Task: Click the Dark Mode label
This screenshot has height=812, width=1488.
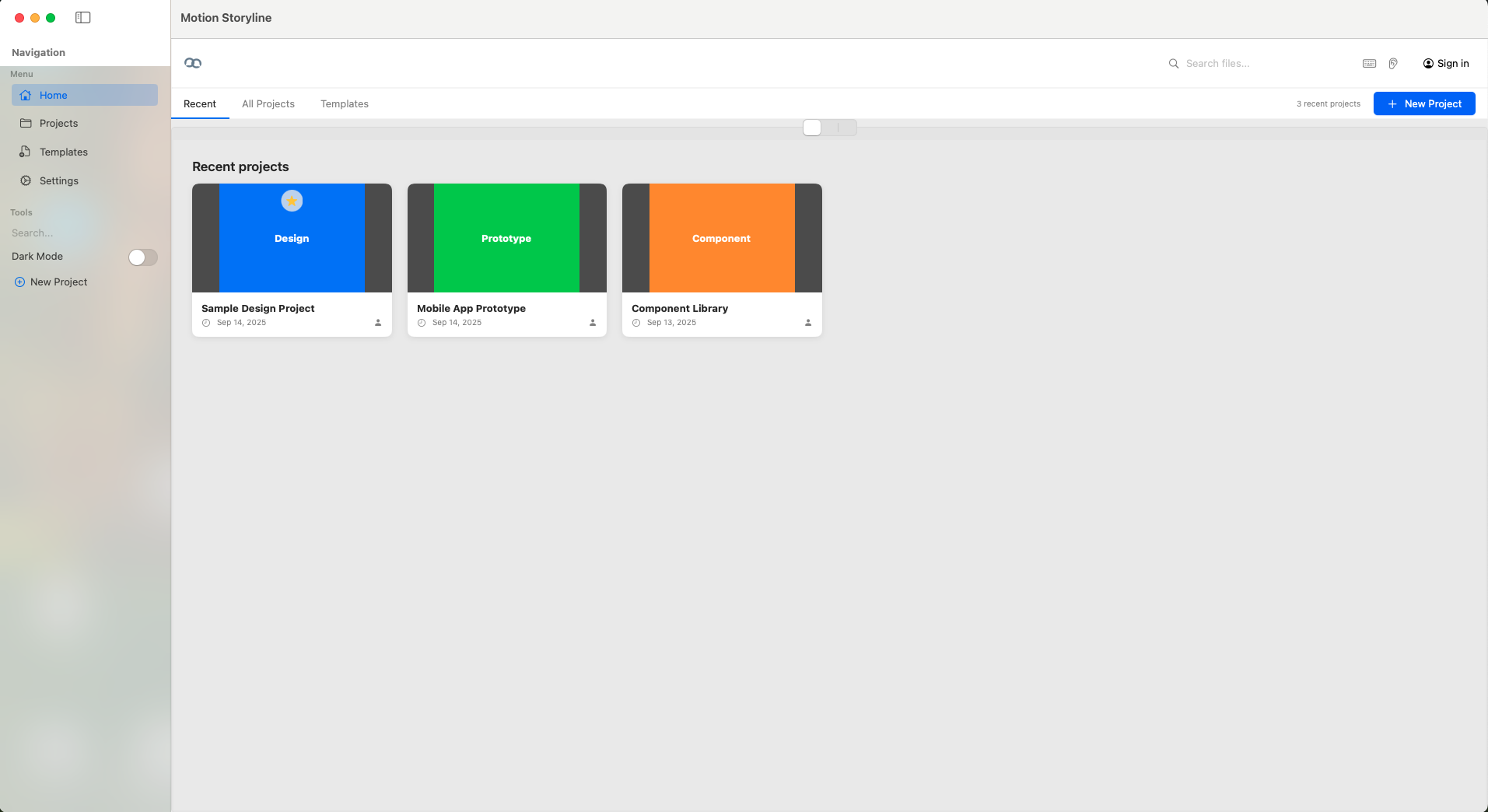Action: click(x=37, y=257)
